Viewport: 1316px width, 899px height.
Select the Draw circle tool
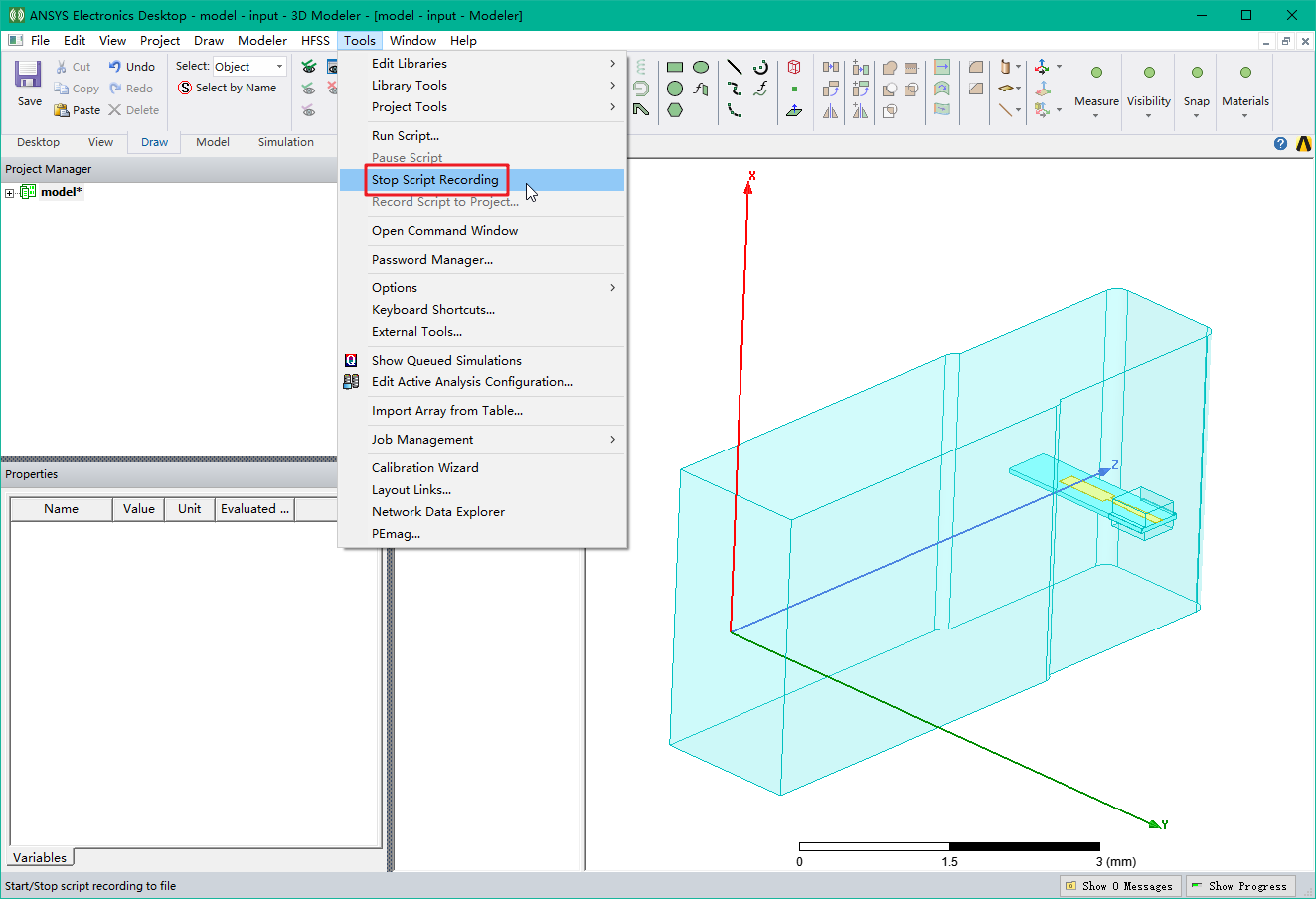click(x=675, y=89)
